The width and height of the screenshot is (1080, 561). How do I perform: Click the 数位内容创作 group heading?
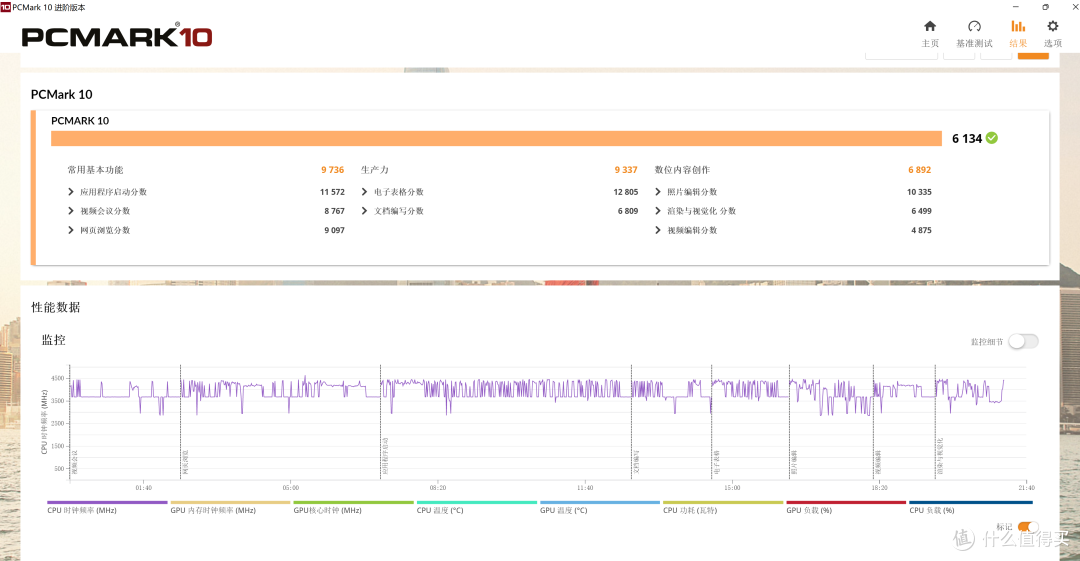tap(682, 170)
